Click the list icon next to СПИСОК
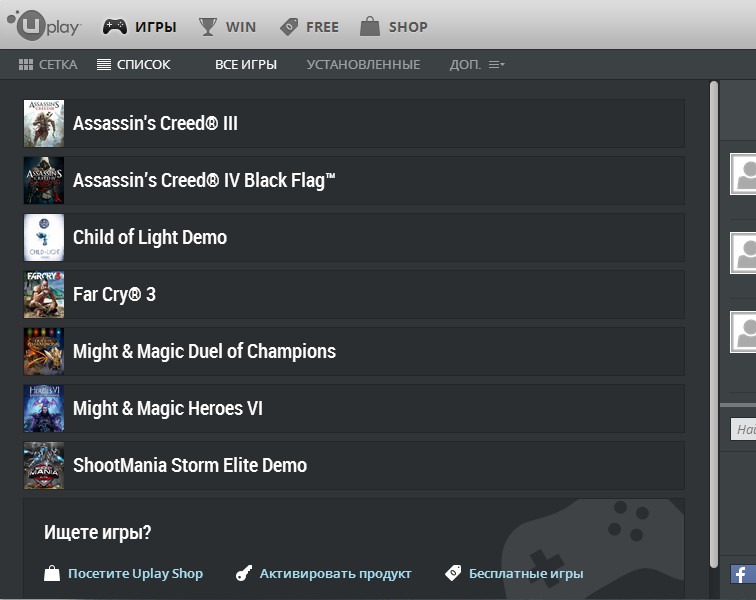756x600 pixels. 104,65
